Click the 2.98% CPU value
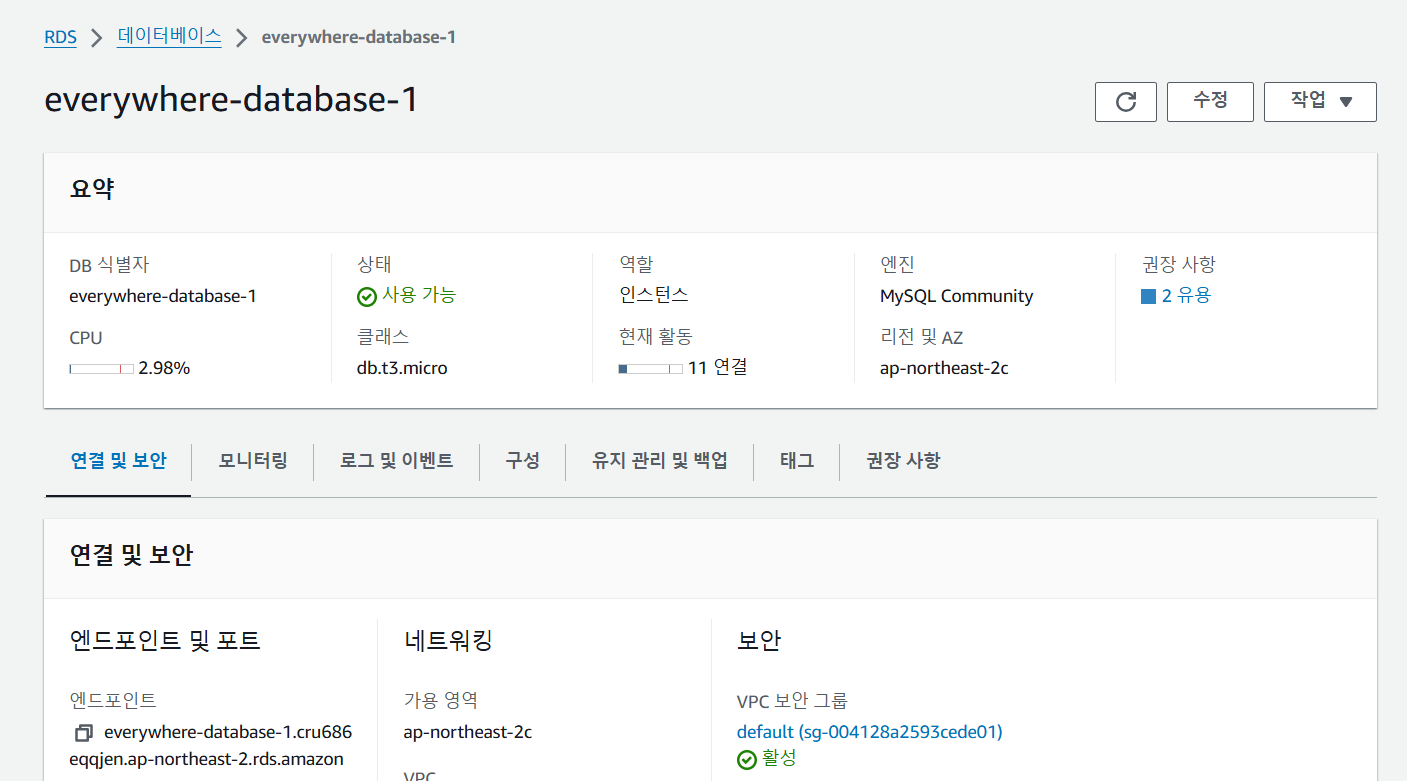Viewport: 1407px width, 781px height. [x=164, y=368]
